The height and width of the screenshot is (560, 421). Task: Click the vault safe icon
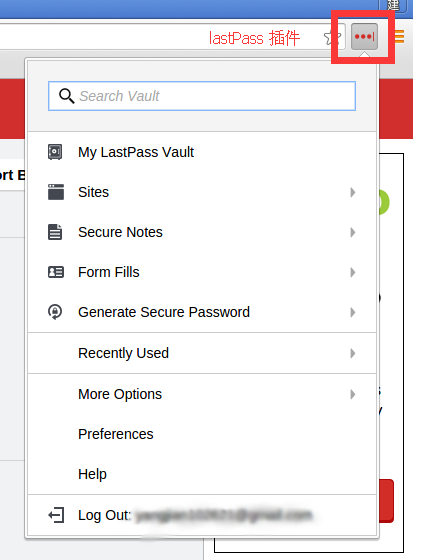tap(55, 152)
